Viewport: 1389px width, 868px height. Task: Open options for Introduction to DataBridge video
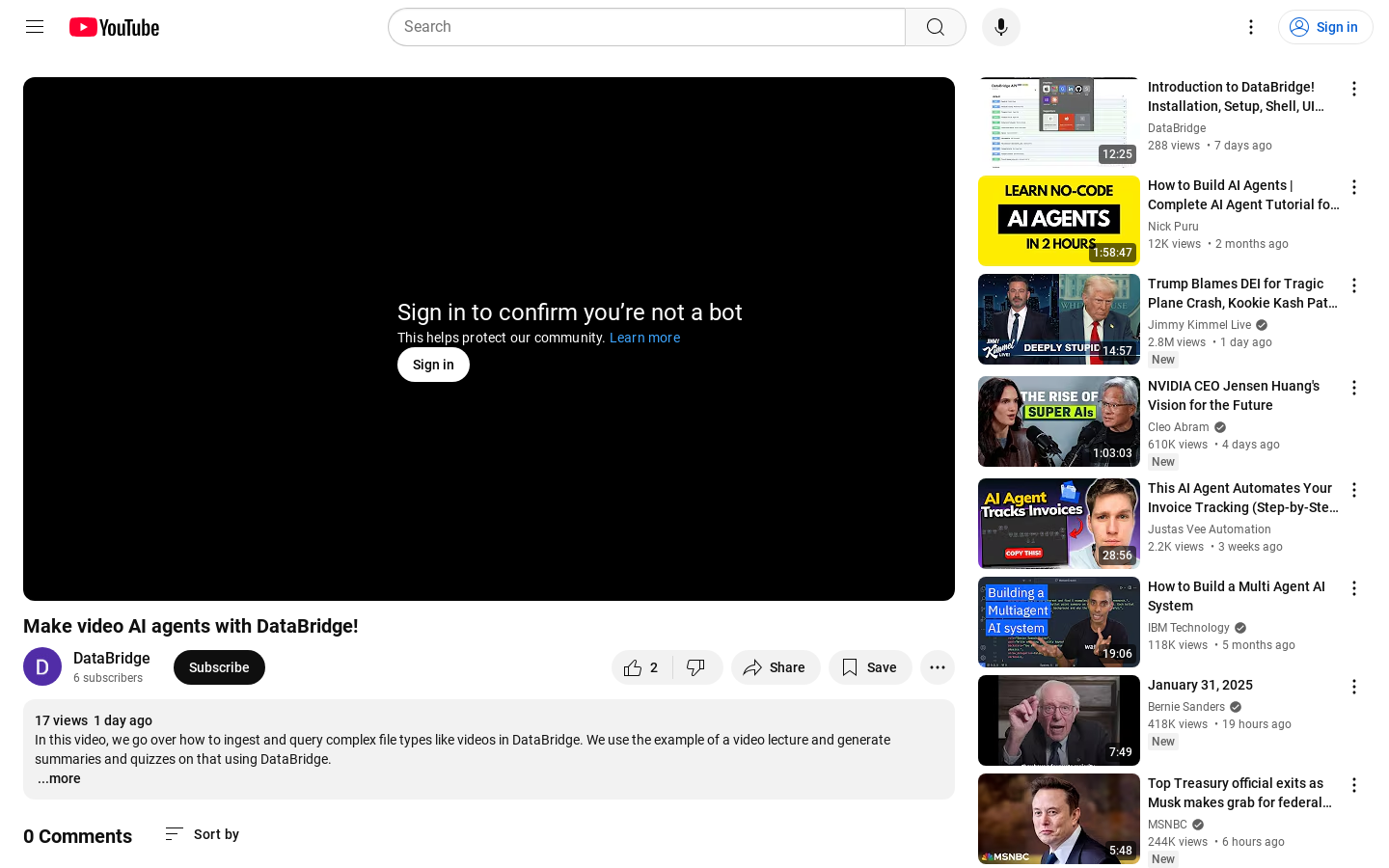click(1354, 89)
